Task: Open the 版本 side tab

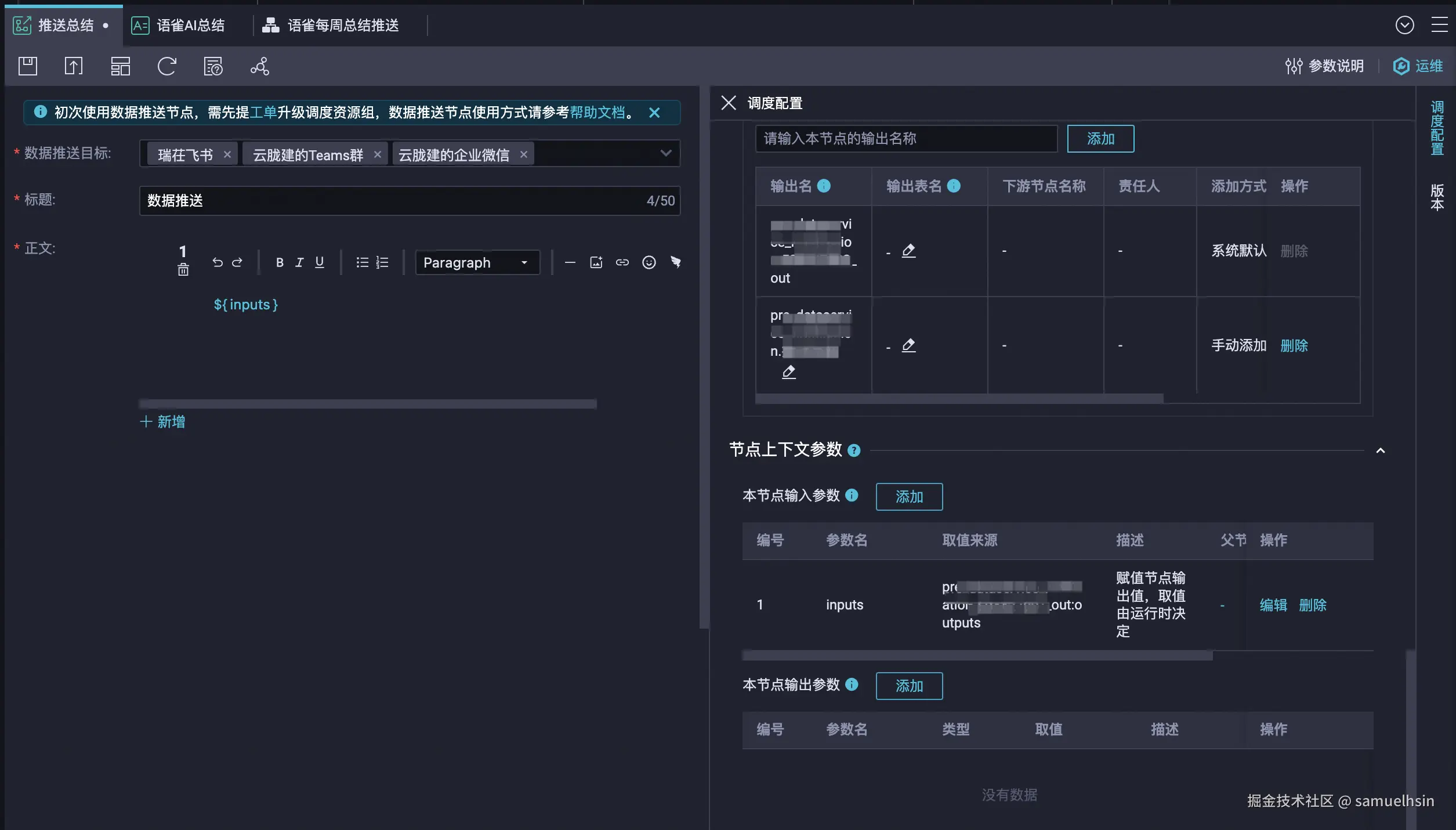Action: pyautogui.click(x=1436, y=197)
